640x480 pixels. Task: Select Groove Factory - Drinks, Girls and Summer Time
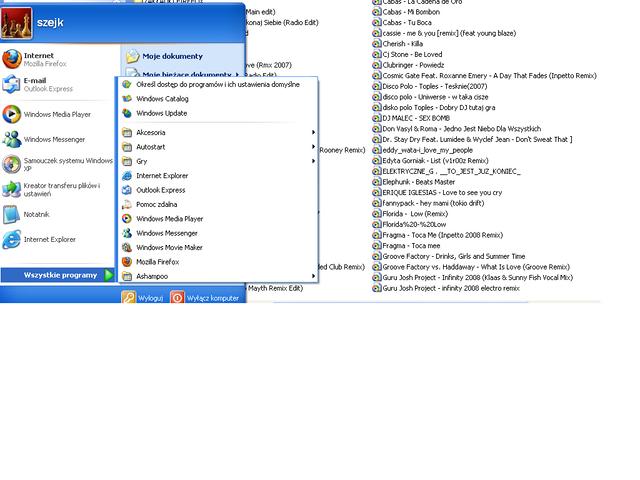point(453,256)
